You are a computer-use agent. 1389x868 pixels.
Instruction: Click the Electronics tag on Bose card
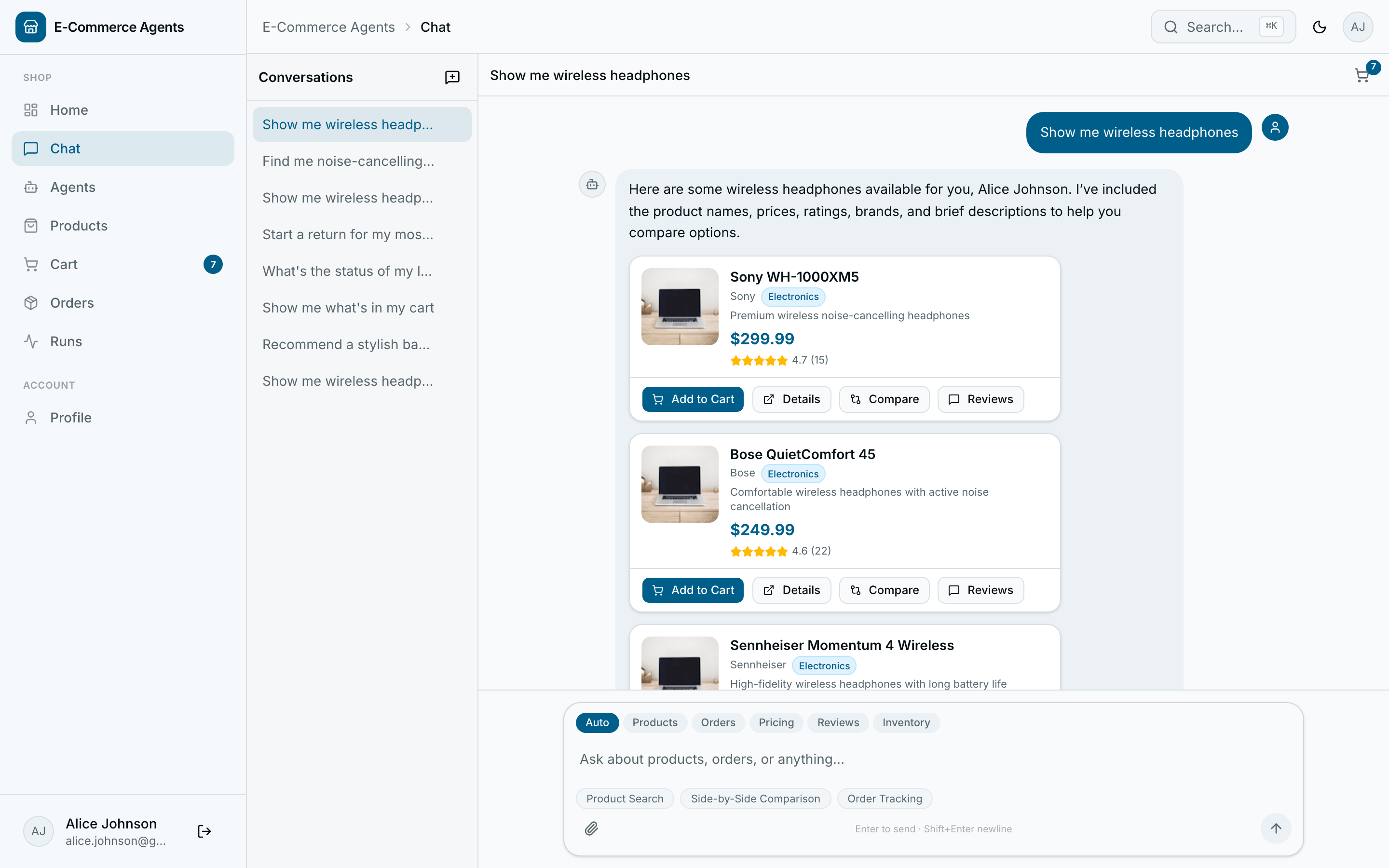[x=793, y=474]
